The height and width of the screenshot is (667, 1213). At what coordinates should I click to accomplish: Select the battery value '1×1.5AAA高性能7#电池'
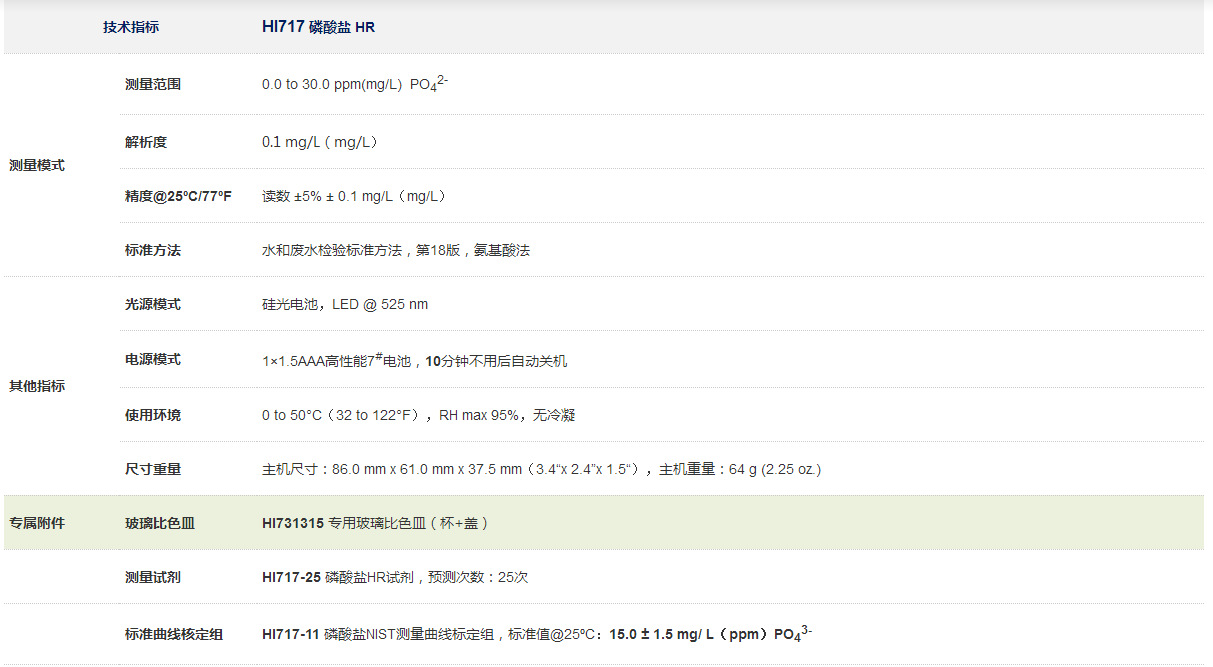tap(336, 360)
